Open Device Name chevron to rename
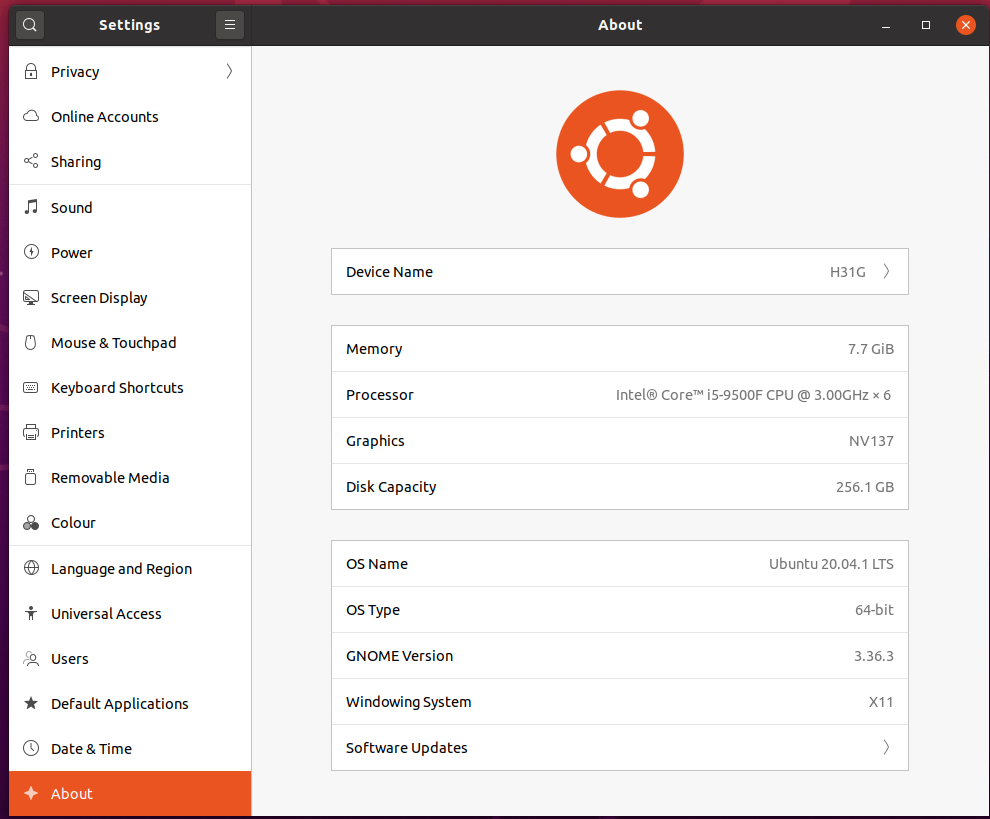990x819 pixels. pos(886,272)
